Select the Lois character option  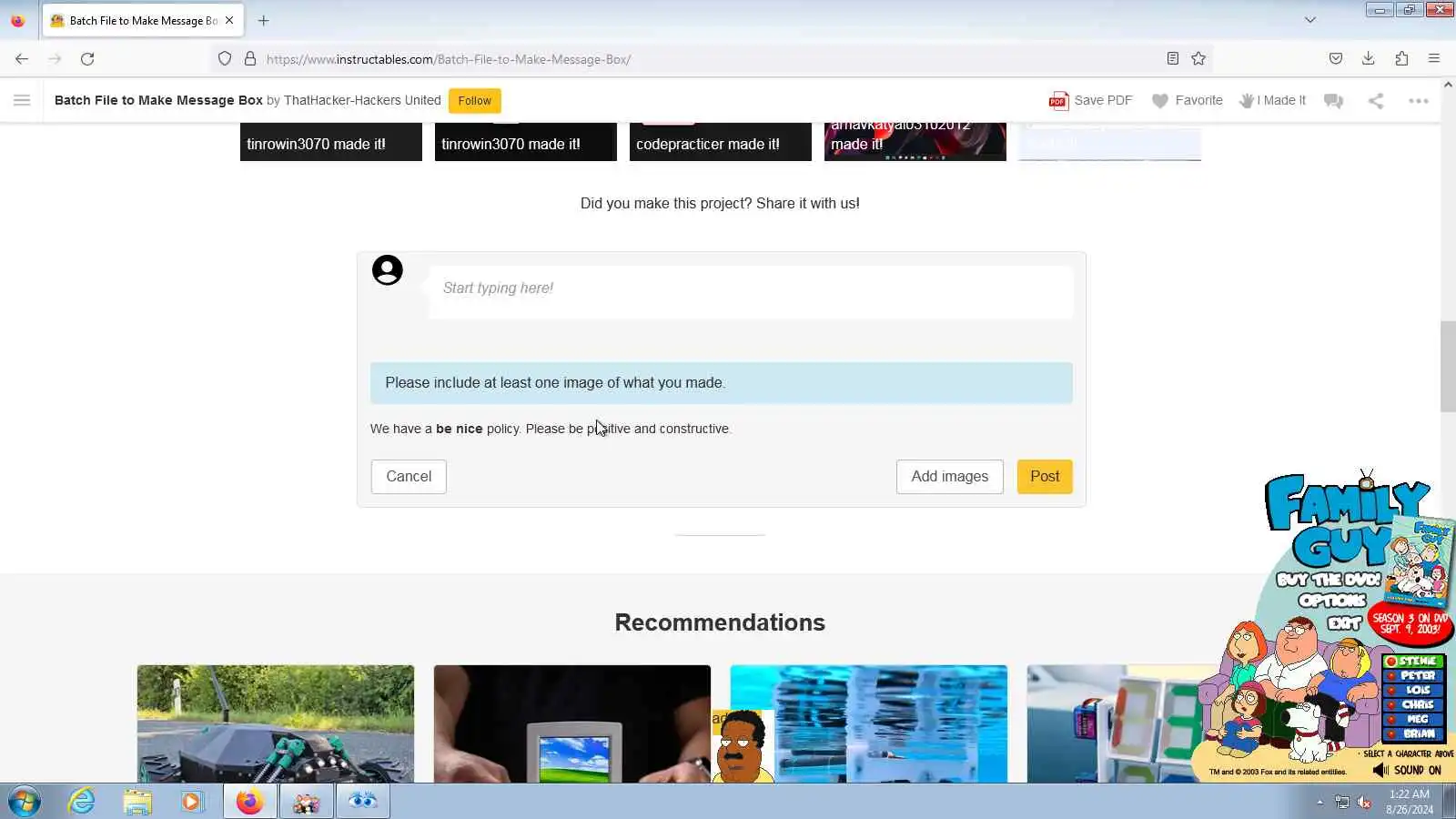click(x=1413, y=691)
